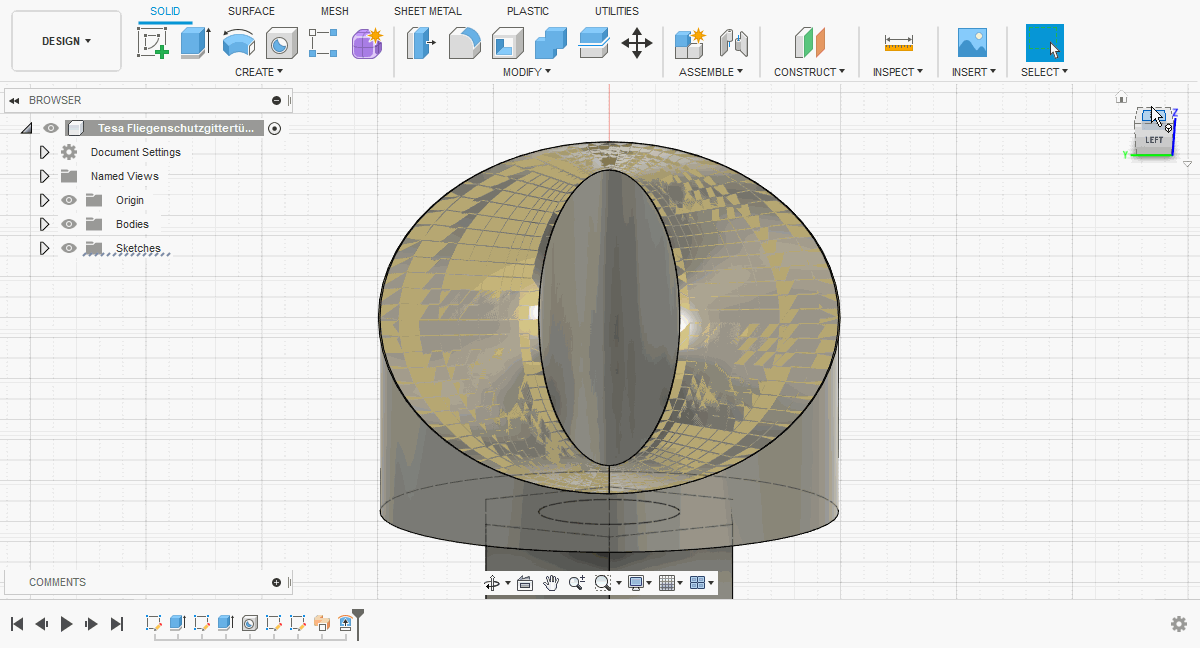Viewport: 1200px width, 648px height.
Task: Click the MODIFY icon just before Move/Copy
Action: point(593,43)
